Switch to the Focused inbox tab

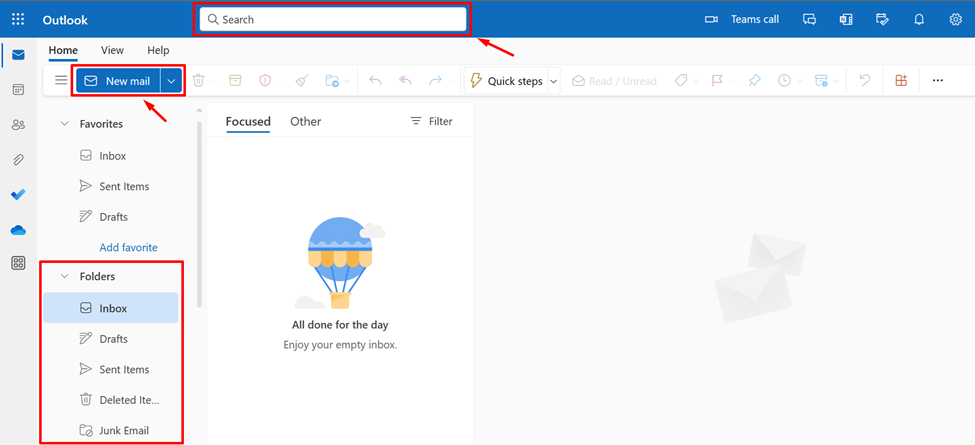[248, 122]
